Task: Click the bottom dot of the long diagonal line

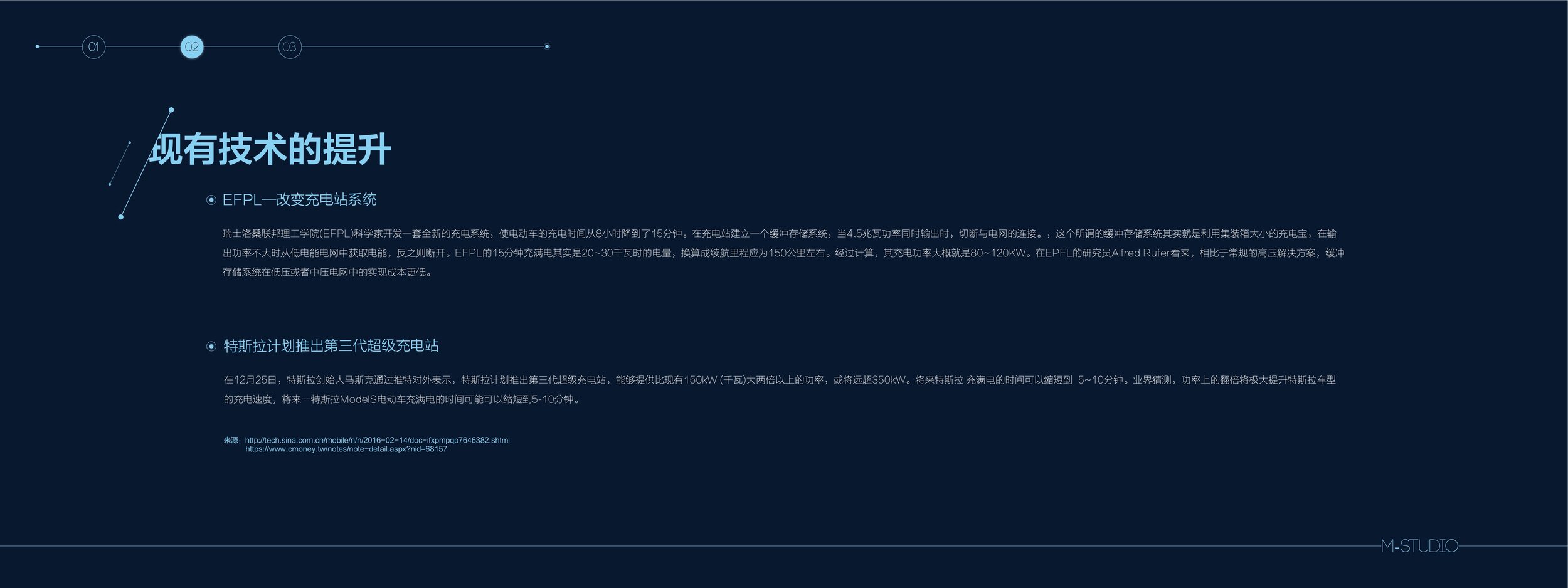Action: point(121,217)
